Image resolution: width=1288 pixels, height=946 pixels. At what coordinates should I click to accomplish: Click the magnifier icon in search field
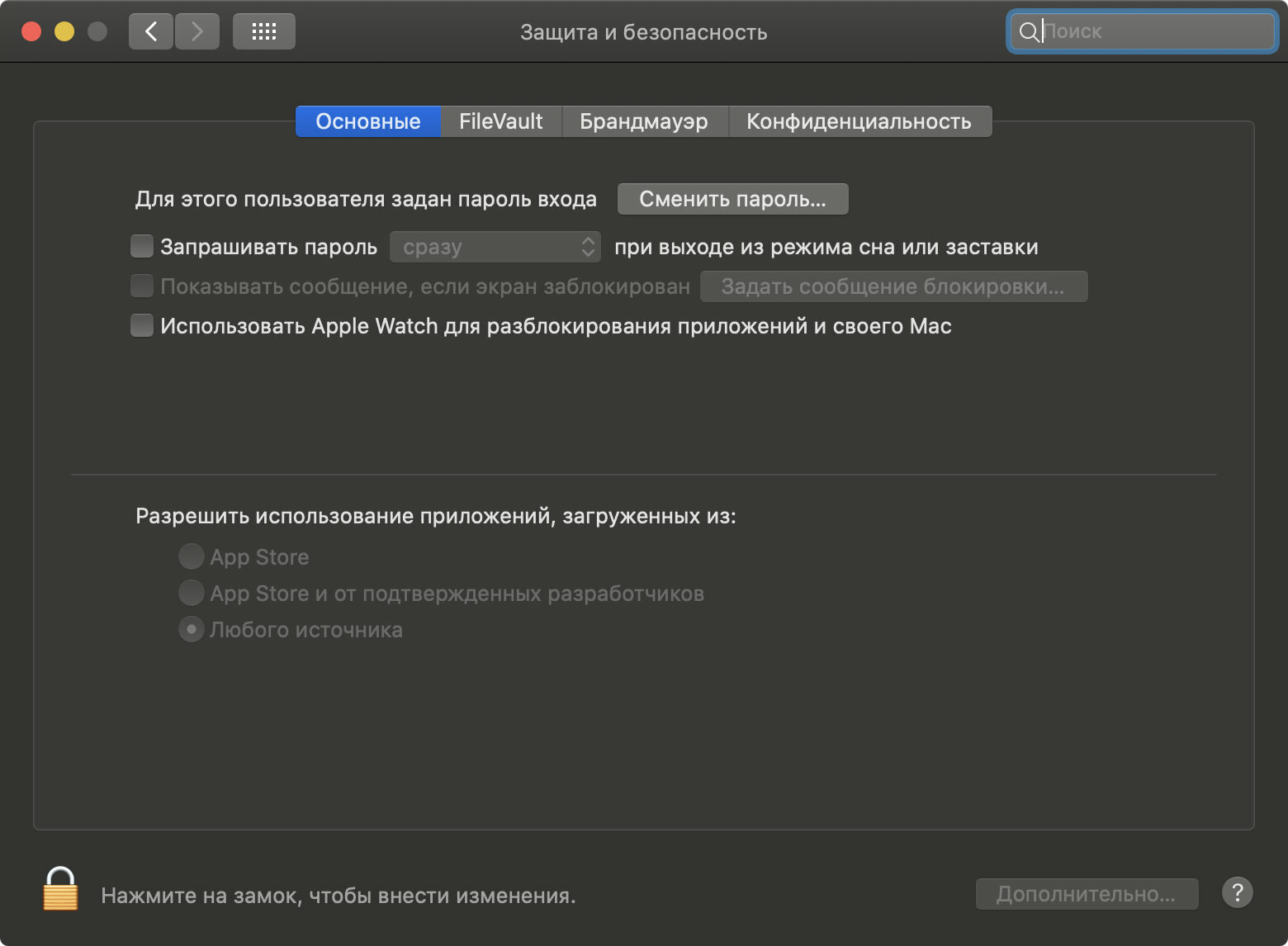1029,31
